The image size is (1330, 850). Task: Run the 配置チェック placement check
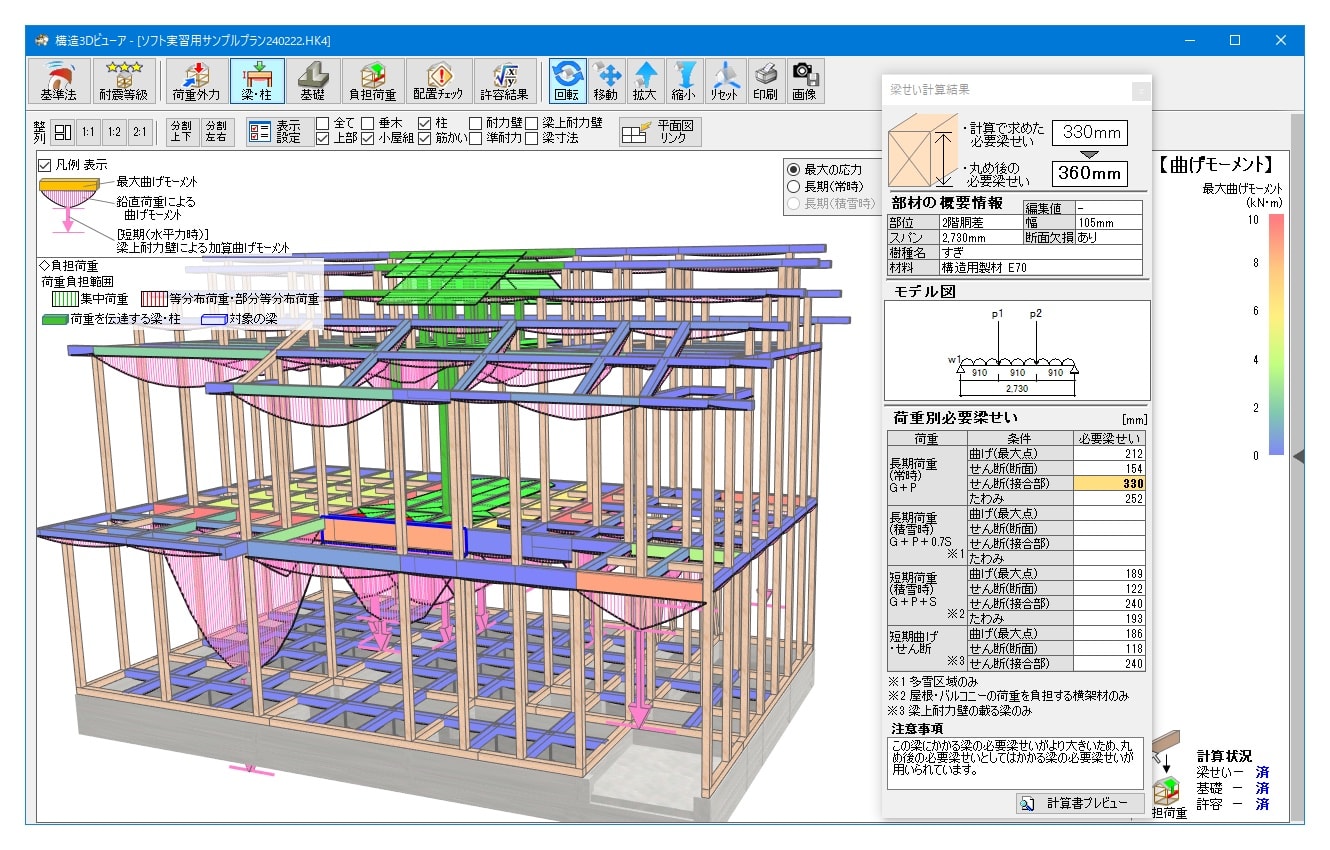pos(438,81)
